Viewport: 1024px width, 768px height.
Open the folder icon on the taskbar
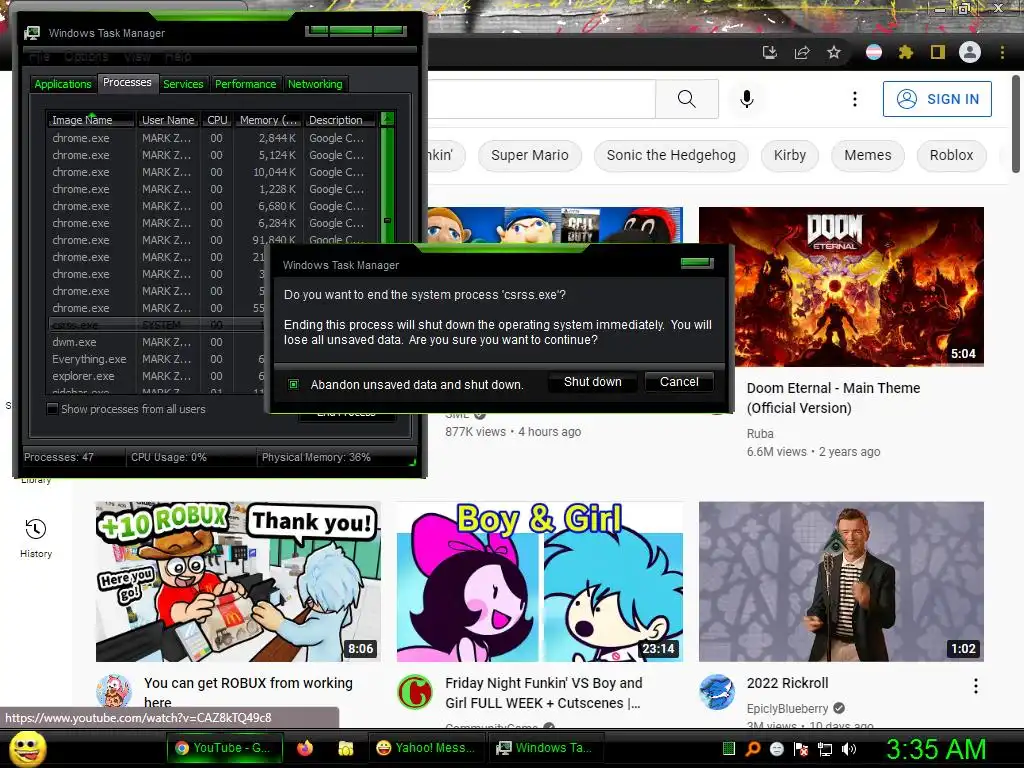pos(345,748)
